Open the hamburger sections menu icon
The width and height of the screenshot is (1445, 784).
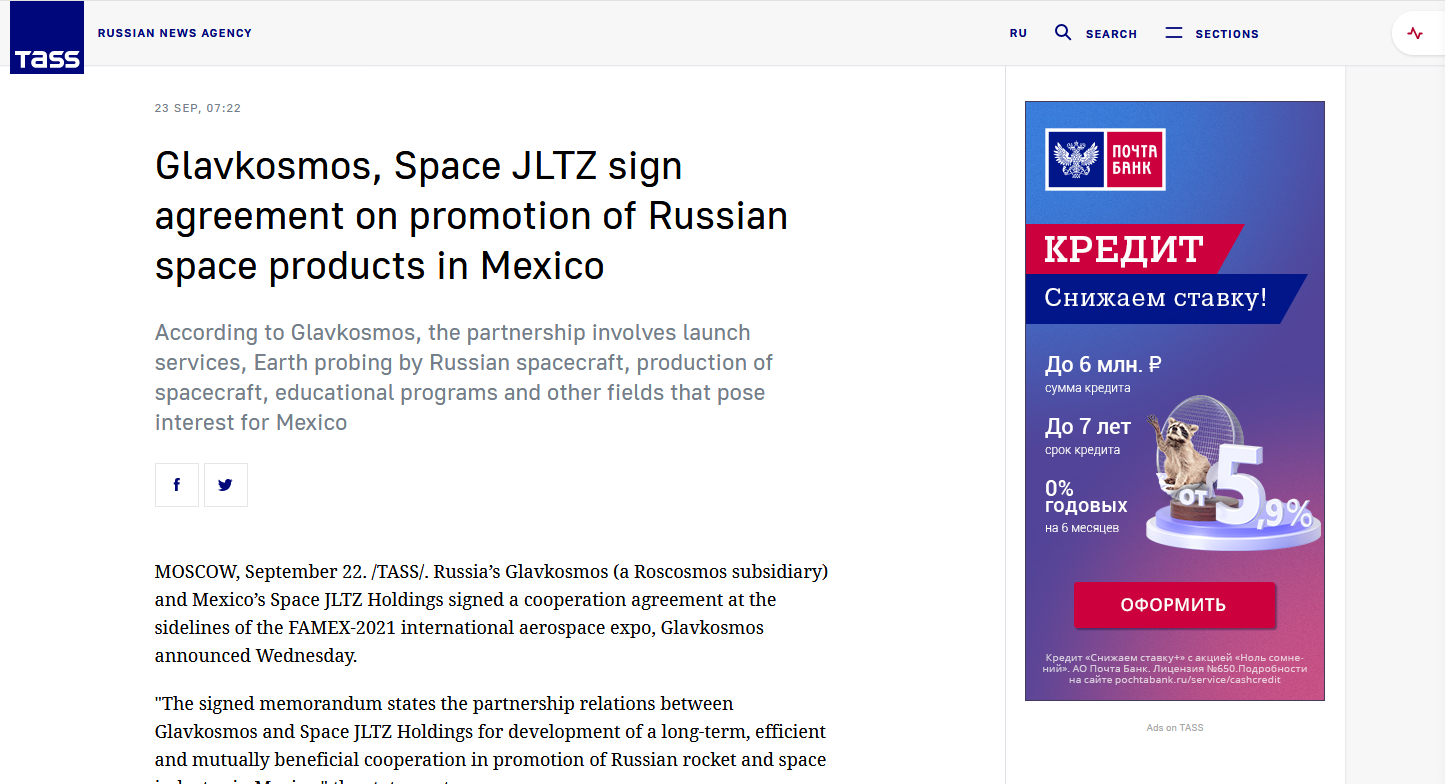pos(1174,33)
